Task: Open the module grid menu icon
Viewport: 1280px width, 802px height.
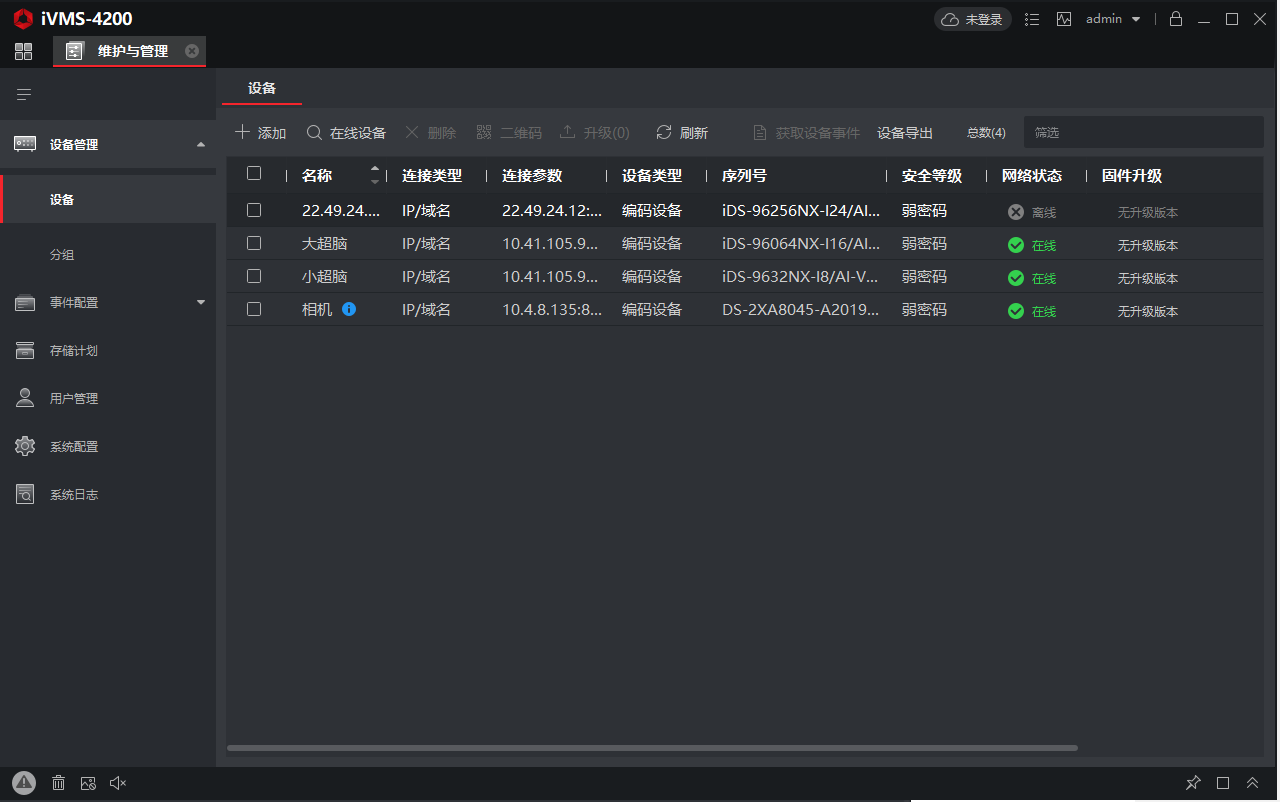Action: point(23,51)
